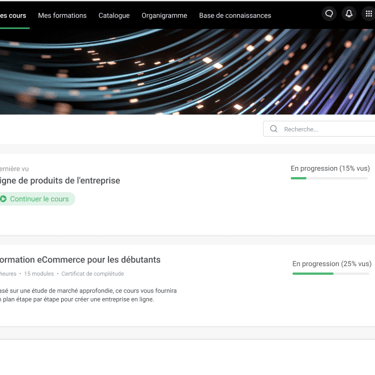This screenshot has height=375, width=375.
Task: Open the Catalogue tab
Action: pos(114,15)
